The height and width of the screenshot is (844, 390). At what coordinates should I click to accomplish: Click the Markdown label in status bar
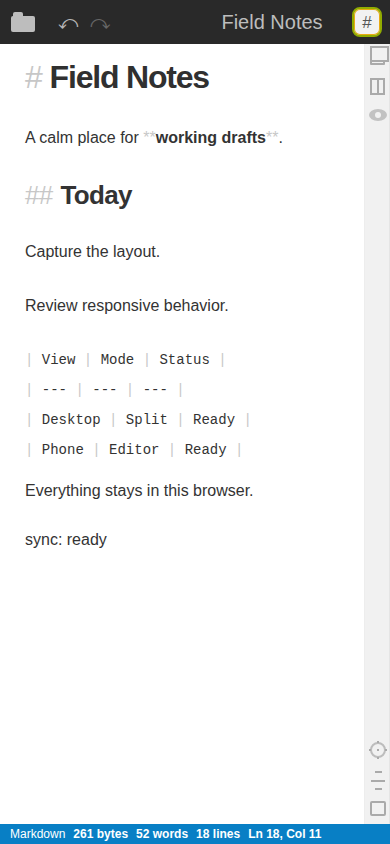pos(38,834)
